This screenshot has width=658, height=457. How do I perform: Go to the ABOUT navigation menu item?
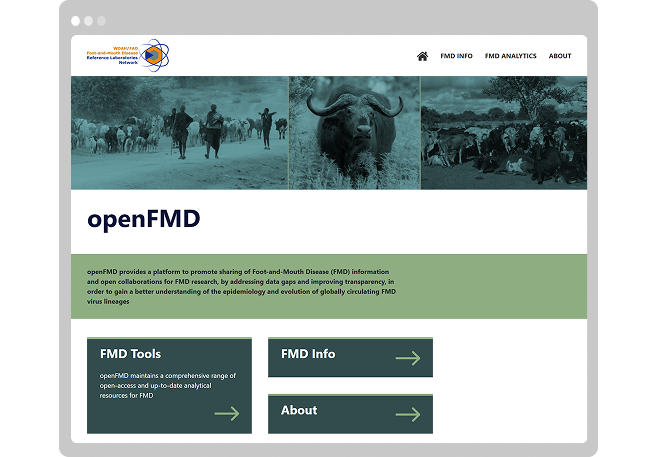coord(560,56)
